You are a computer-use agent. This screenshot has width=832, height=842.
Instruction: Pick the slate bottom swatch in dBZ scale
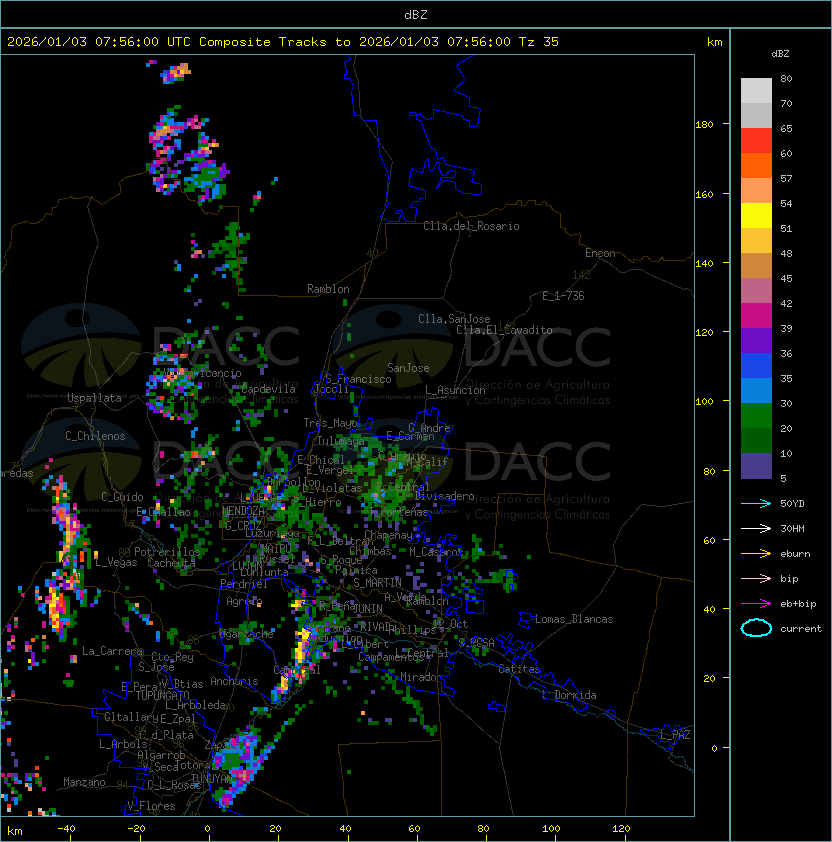click(x=756, y=466)
